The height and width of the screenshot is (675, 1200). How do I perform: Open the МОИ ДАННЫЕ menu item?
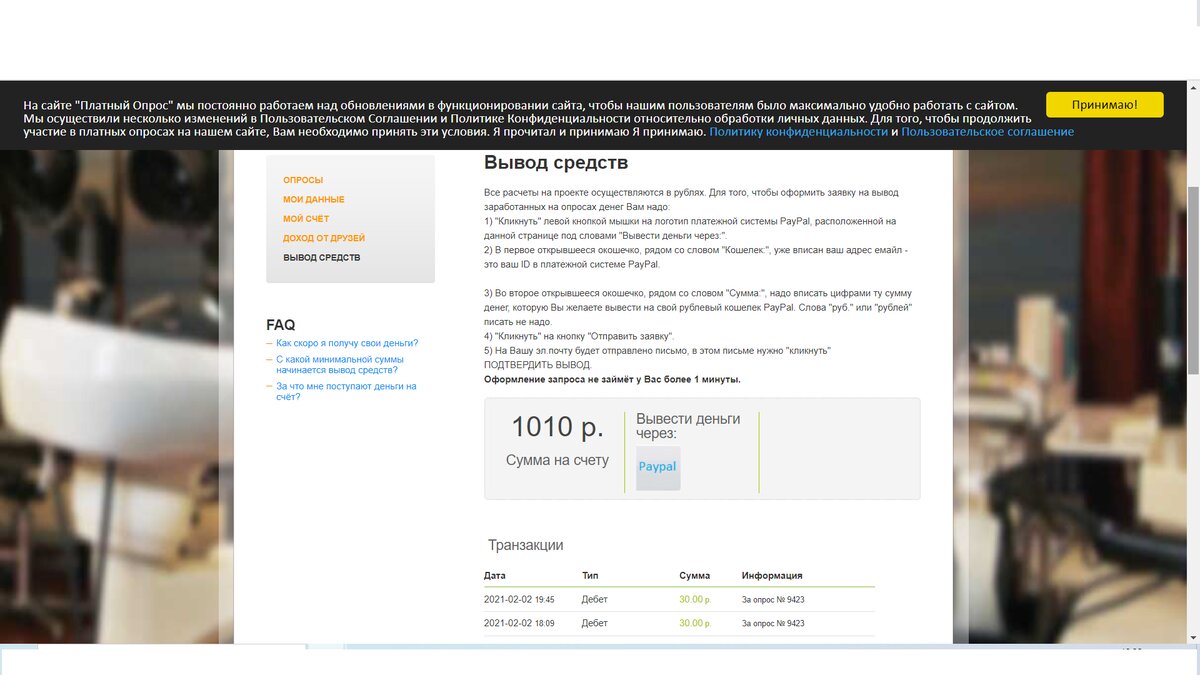click(314, 200)
